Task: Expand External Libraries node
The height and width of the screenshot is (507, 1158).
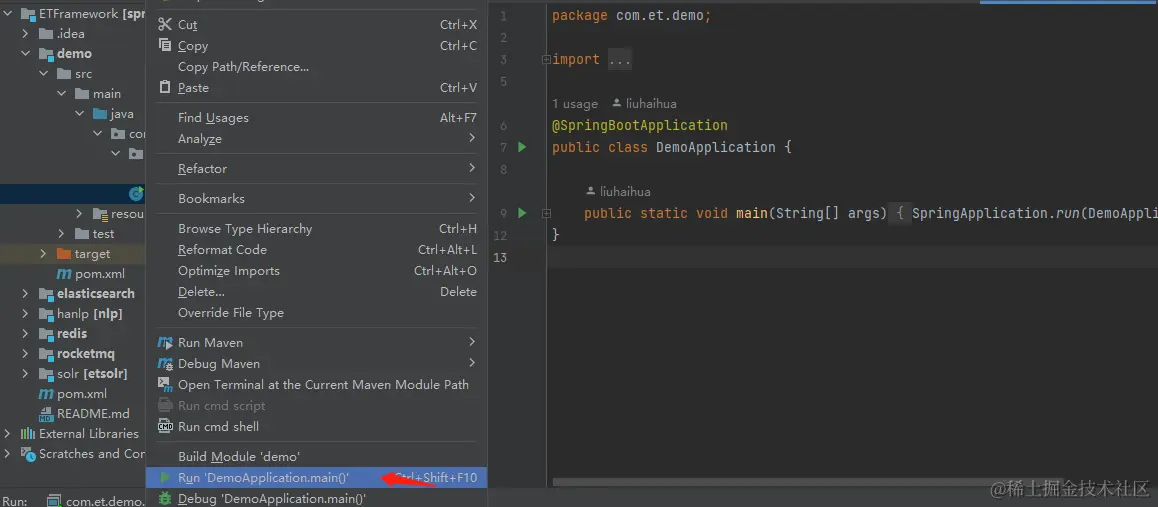Action: (x=7, y=433)
